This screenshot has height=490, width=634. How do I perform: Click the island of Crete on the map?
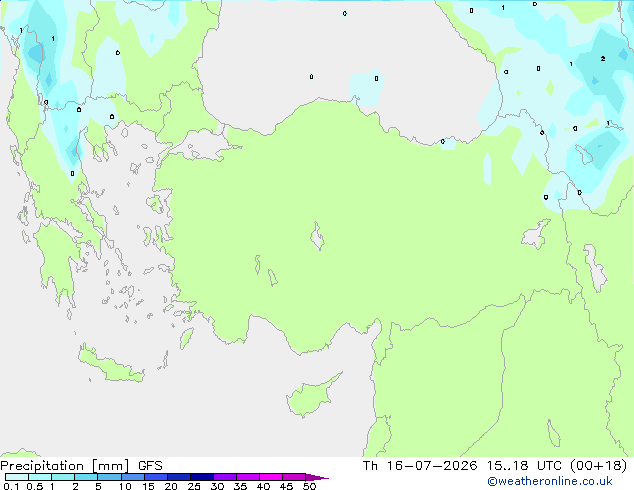click(x=111, y=365)
